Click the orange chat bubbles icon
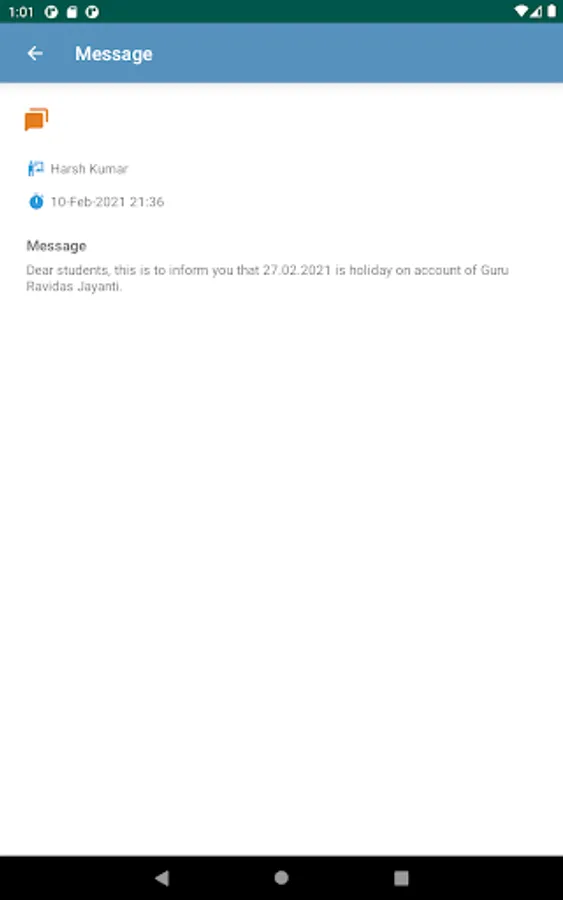Viewport: 563px width, 900px height. [36, 119]
